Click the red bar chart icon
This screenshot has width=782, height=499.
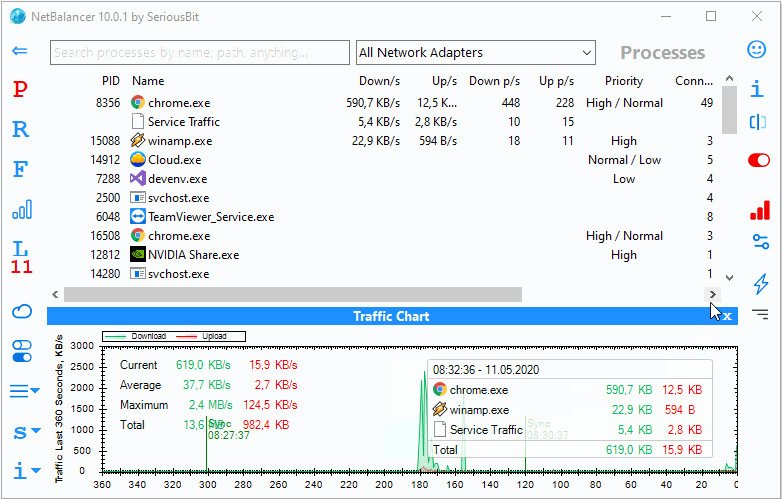[760, 209]
